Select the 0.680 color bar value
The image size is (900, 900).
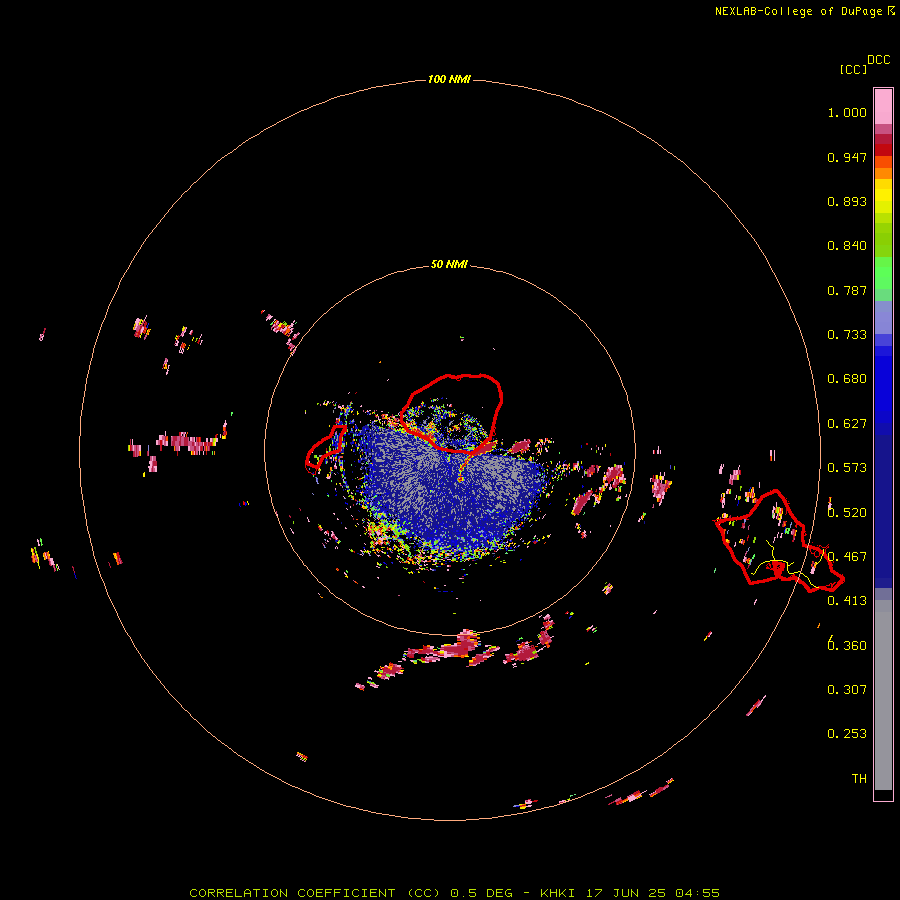pos(847,379)
